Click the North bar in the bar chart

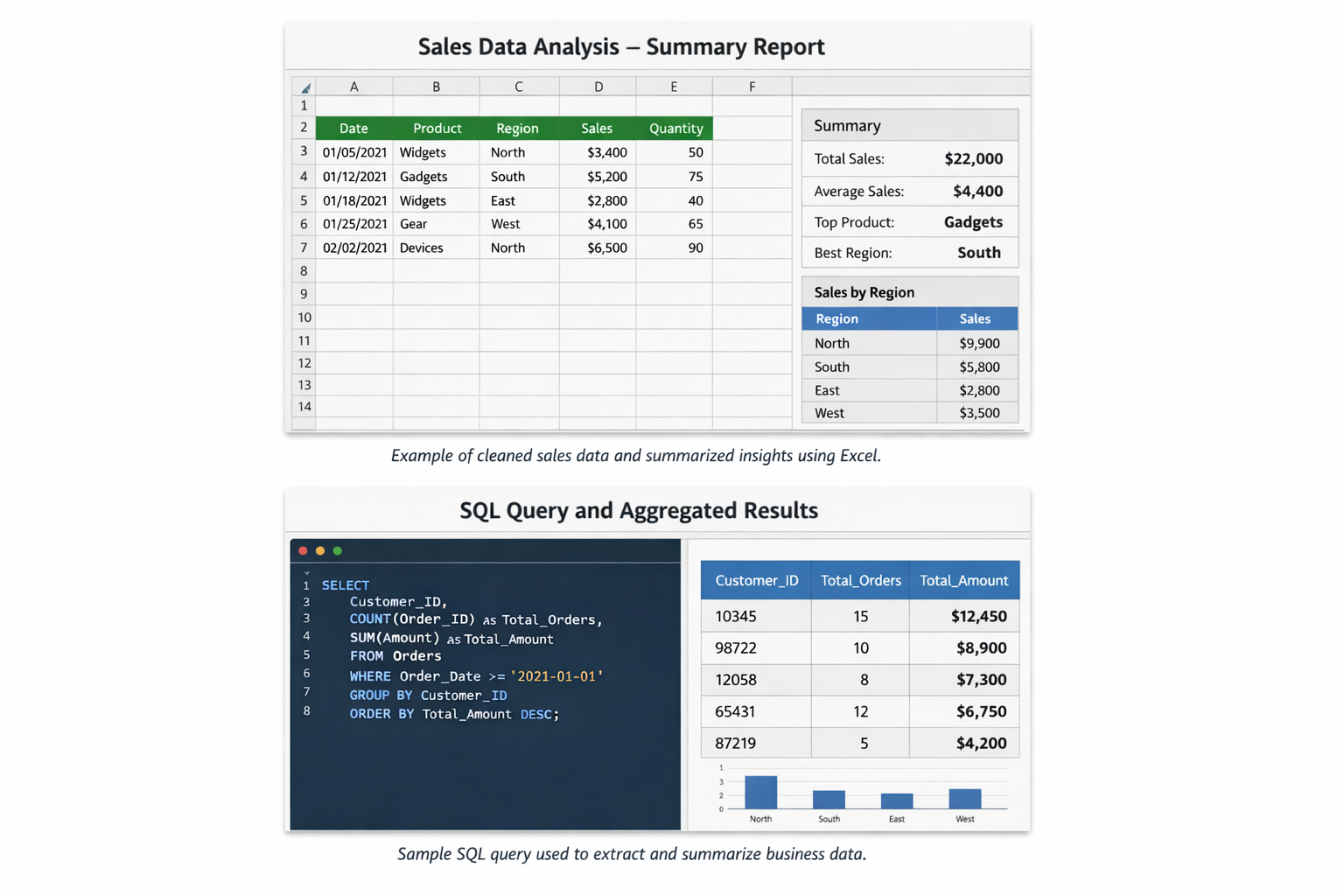click(760, 792)
